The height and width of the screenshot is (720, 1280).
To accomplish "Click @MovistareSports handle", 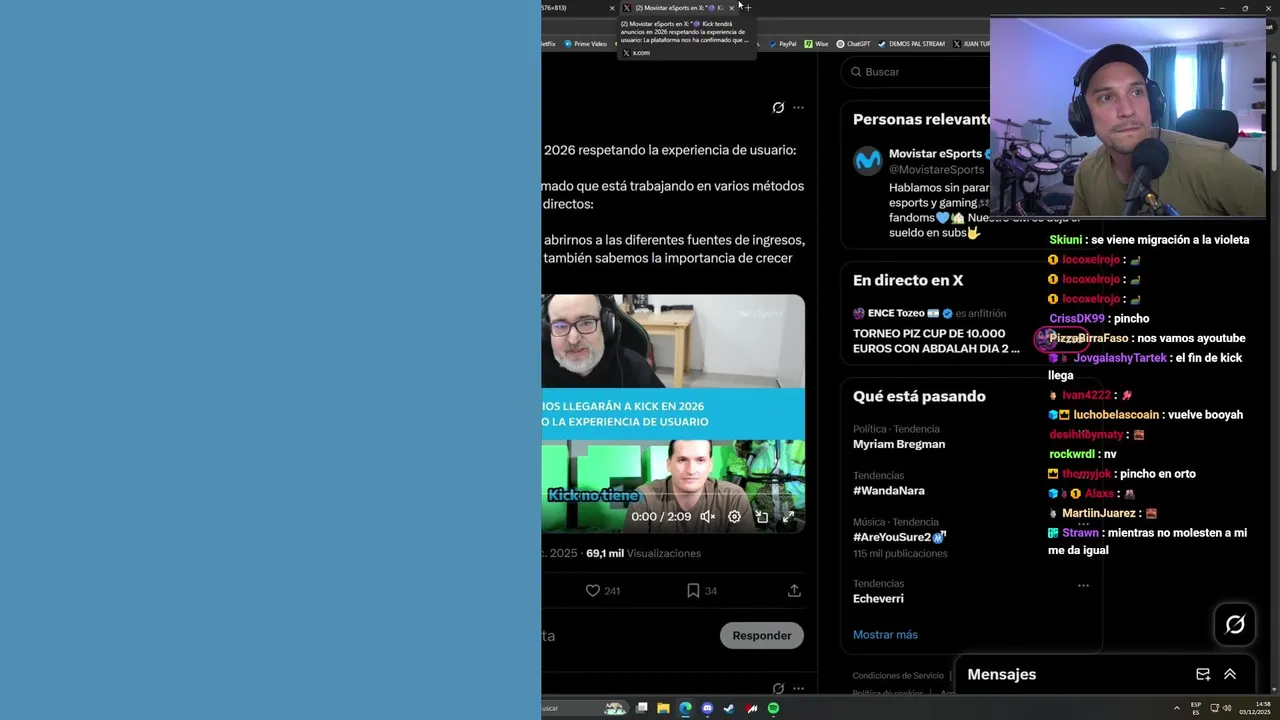I will (x=936, y=170).
